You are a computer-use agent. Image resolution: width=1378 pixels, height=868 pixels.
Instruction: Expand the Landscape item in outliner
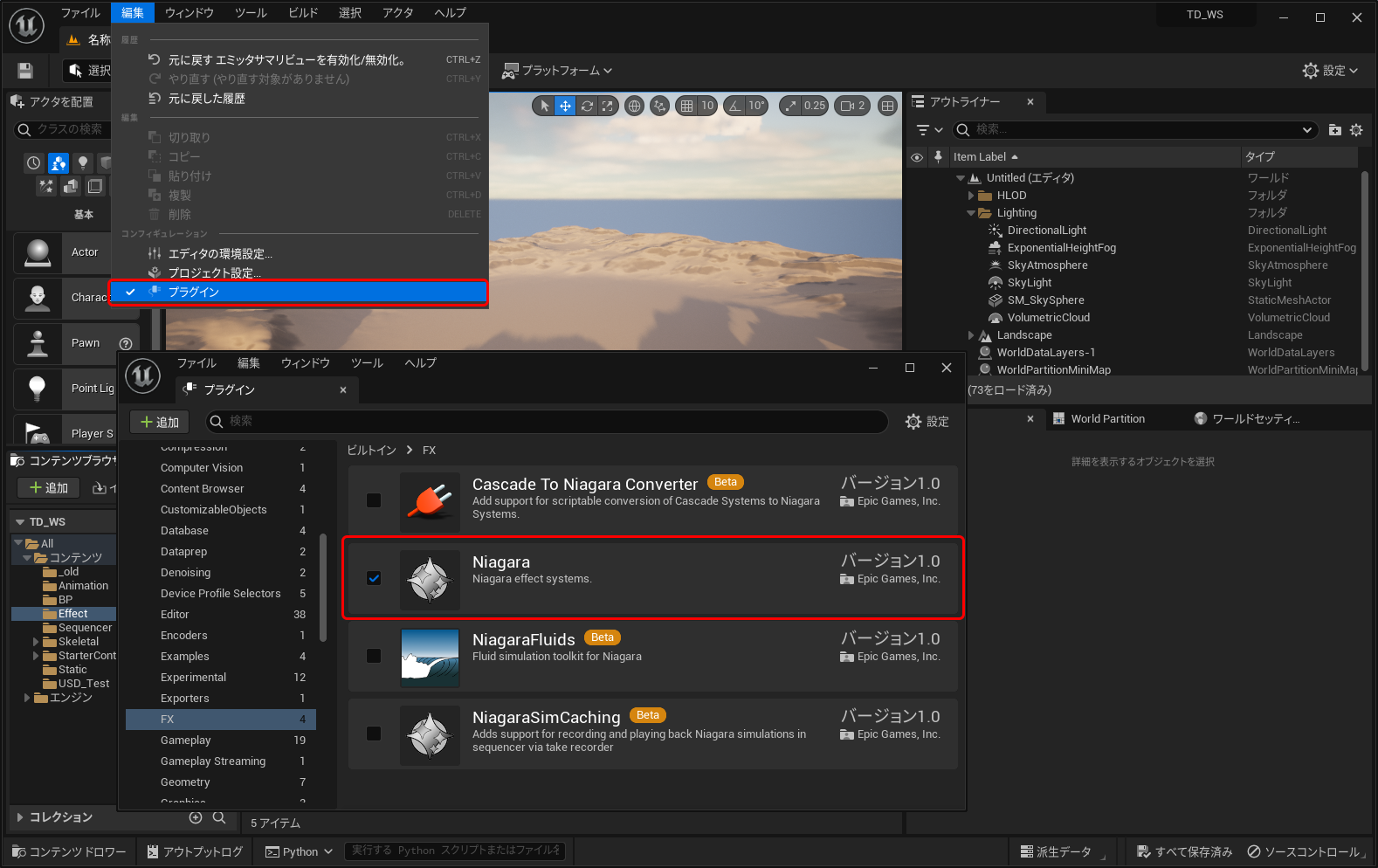pos(971,335)
